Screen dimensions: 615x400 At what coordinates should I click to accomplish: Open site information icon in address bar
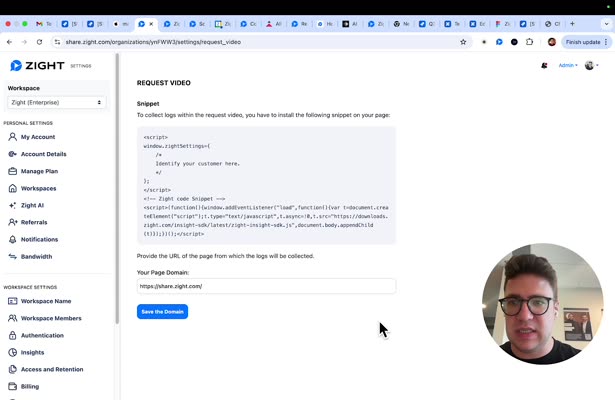[58, 42]
